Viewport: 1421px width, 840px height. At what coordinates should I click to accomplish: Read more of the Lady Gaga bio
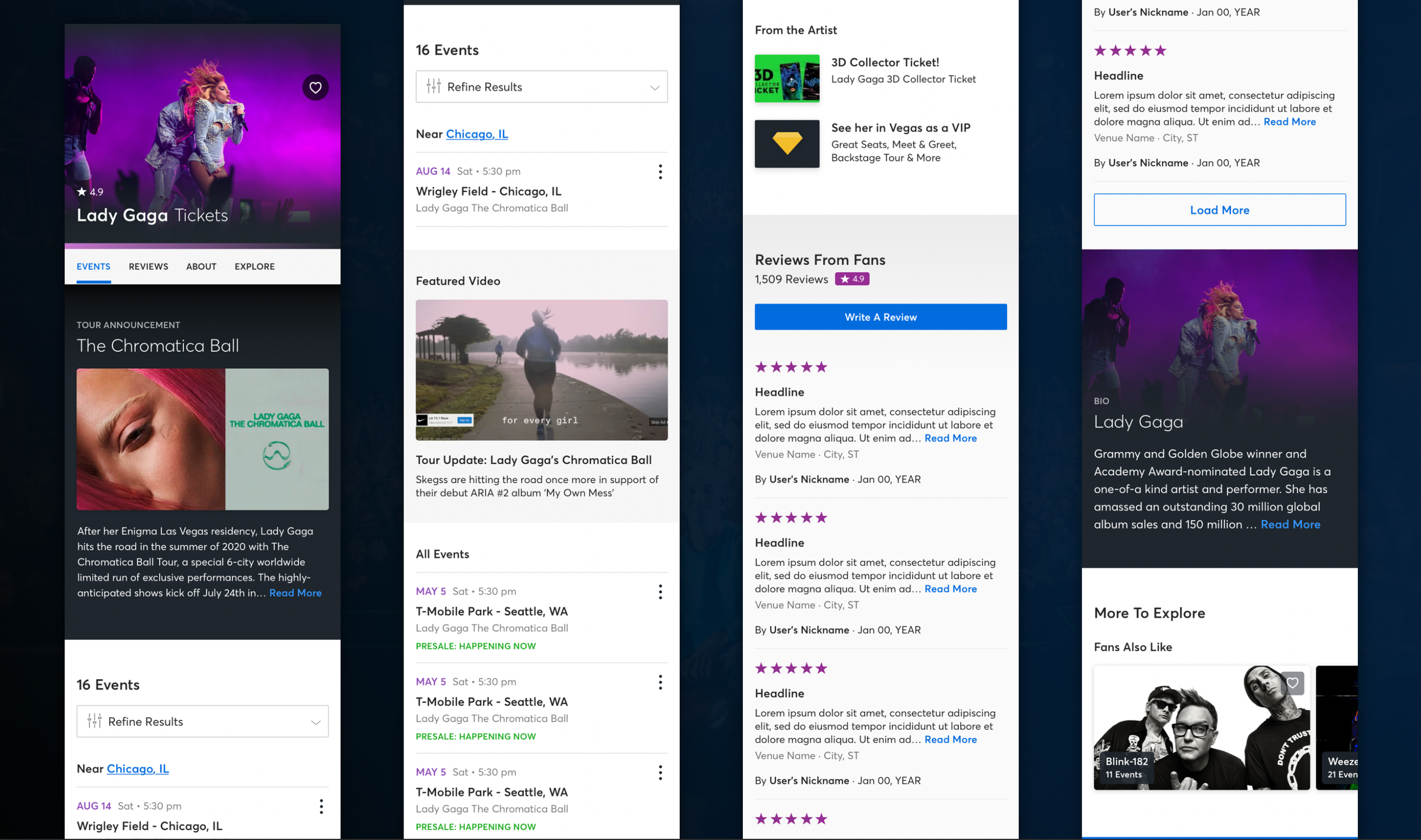[1290, 525]
